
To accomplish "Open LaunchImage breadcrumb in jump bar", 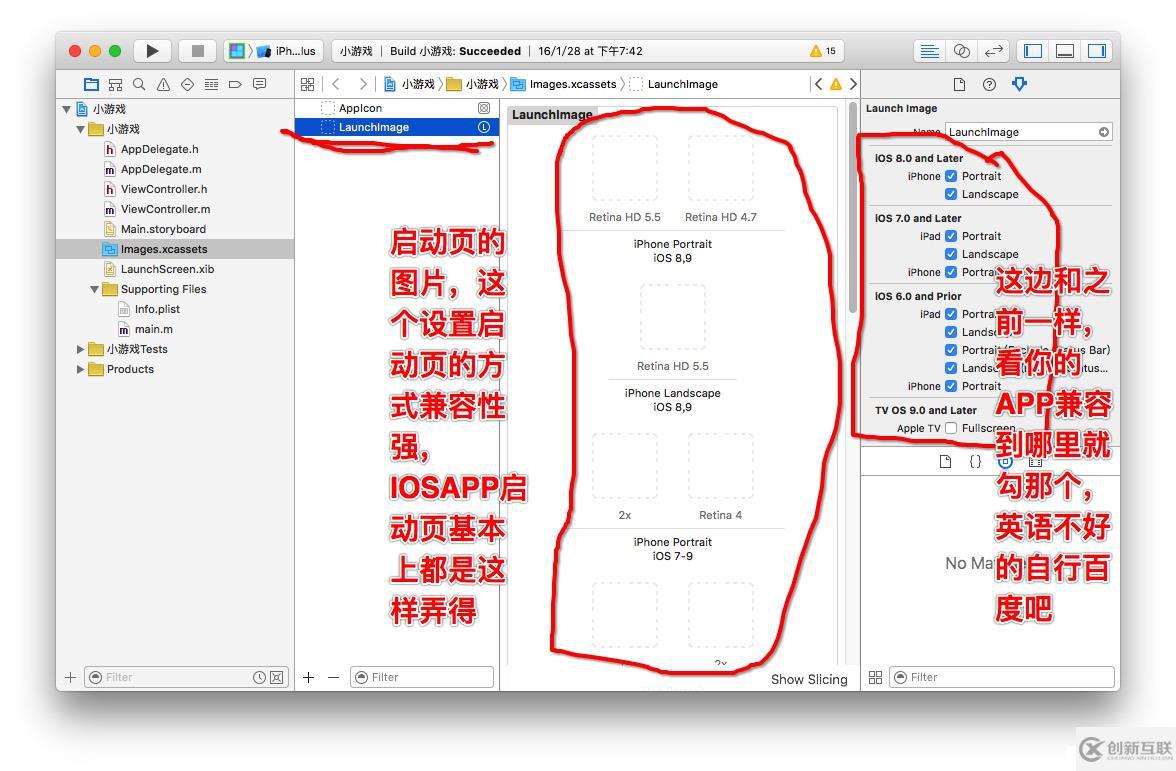I will tap(674, 84).
